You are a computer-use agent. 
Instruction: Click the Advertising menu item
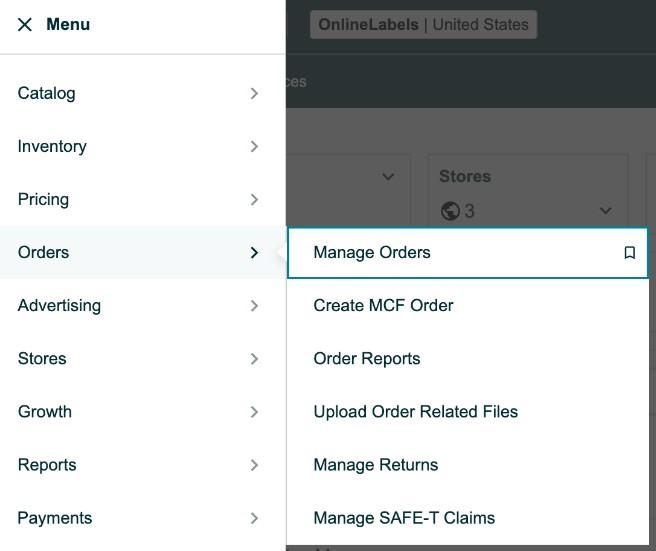[x=59, y=306]
